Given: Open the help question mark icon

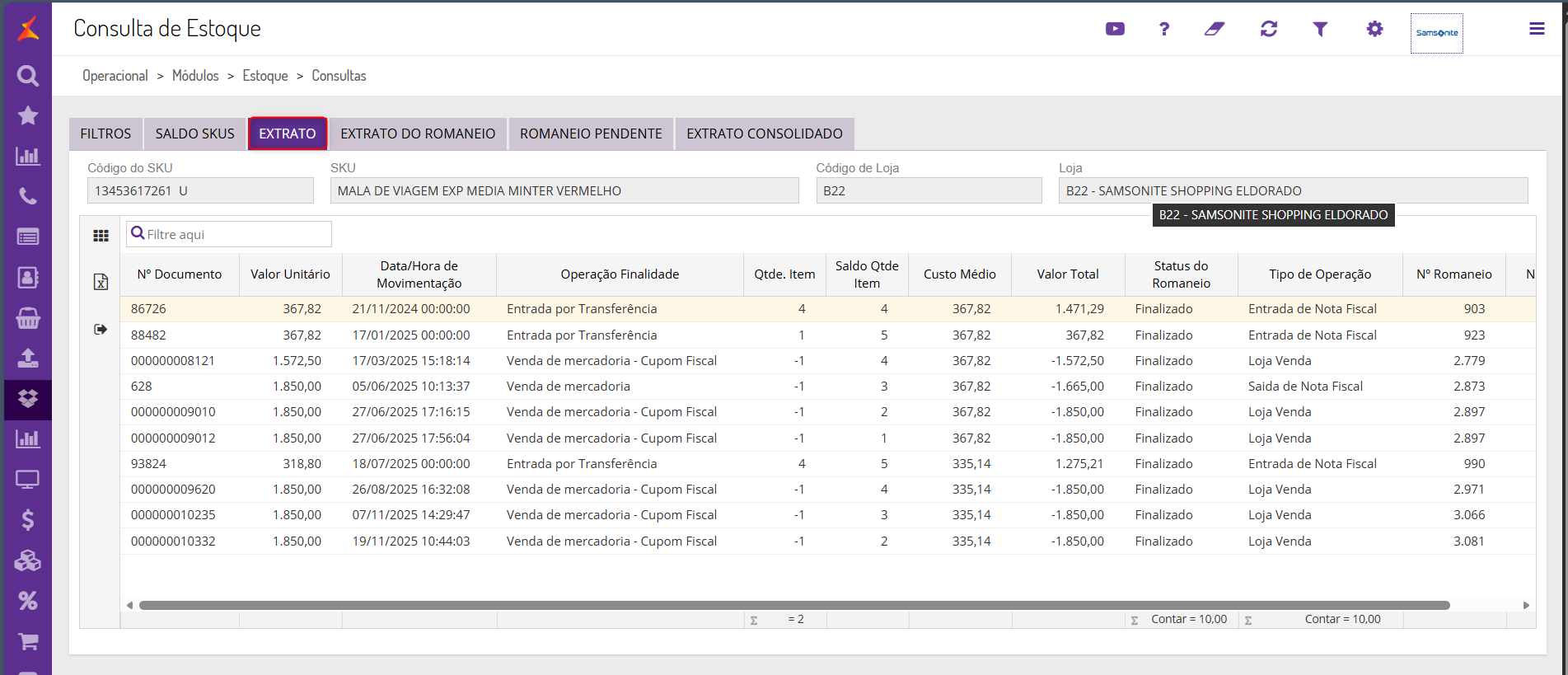Looking at the screenshot, I should (x=1163, y=29).
